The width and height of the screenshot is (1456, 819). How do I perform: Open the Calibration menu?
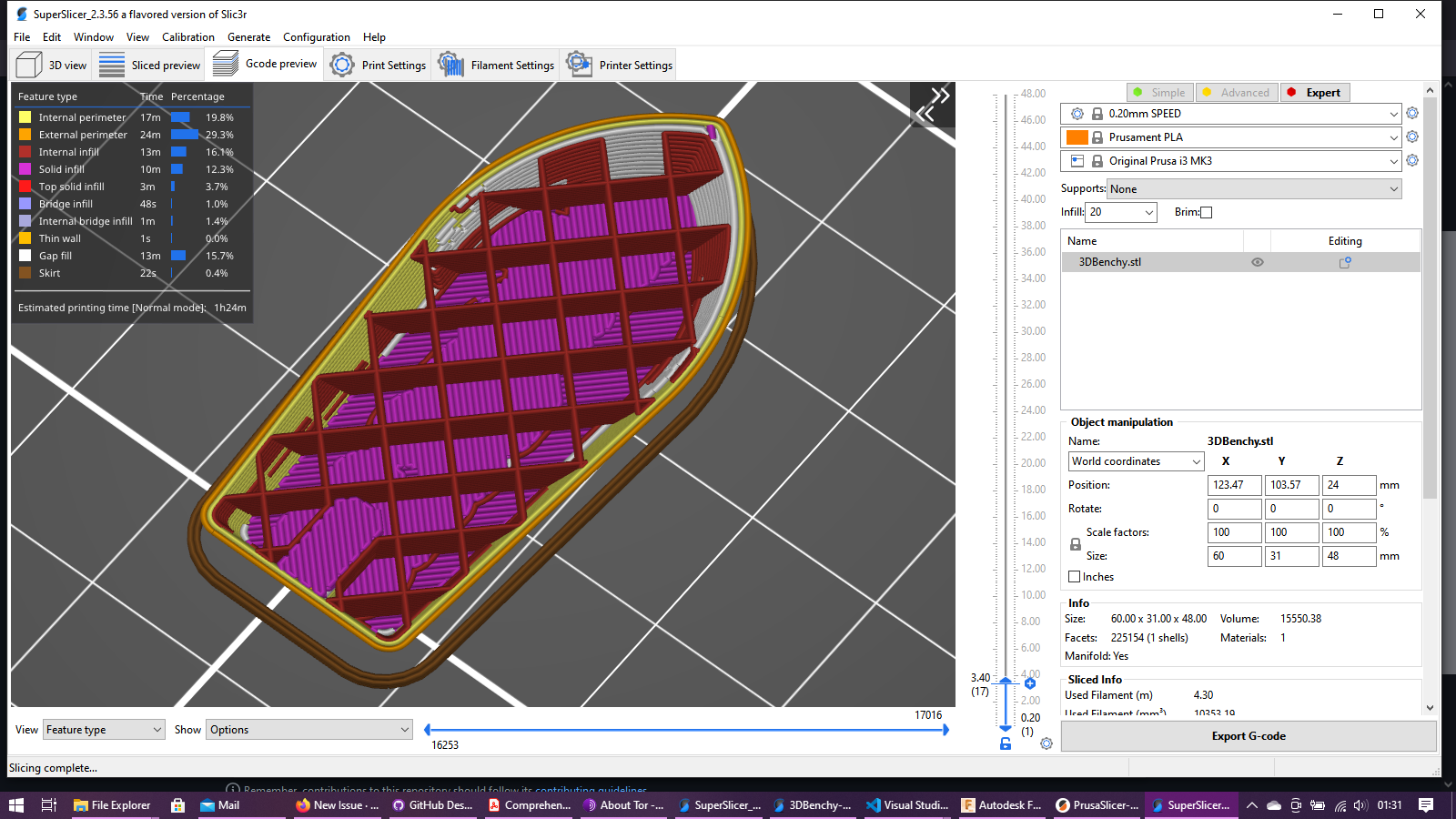[x=188, y=37]
